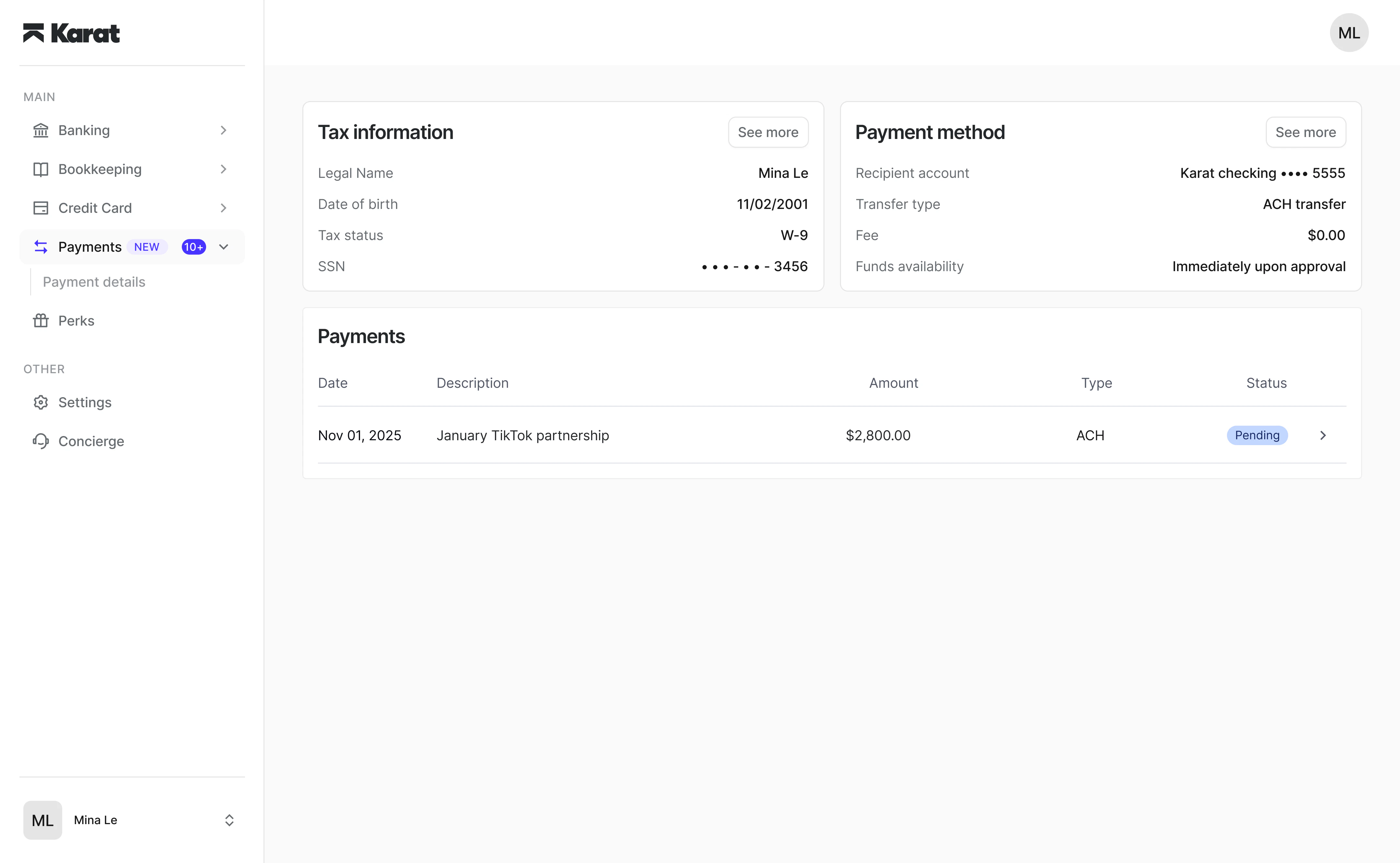The image size is (1400, 863).
Task: Open the Perks gift icon
Action: point(41,320)
